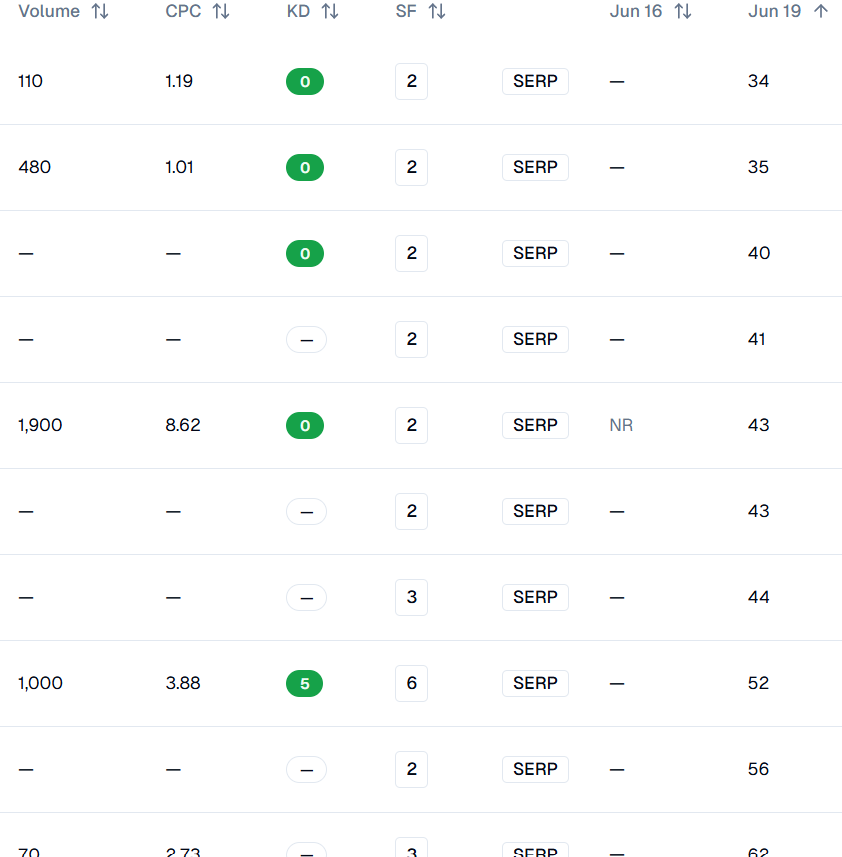This screenshot has height=857, width=842.
Task: Open SERP for the 110 volume row
Action: pos(535,81)
